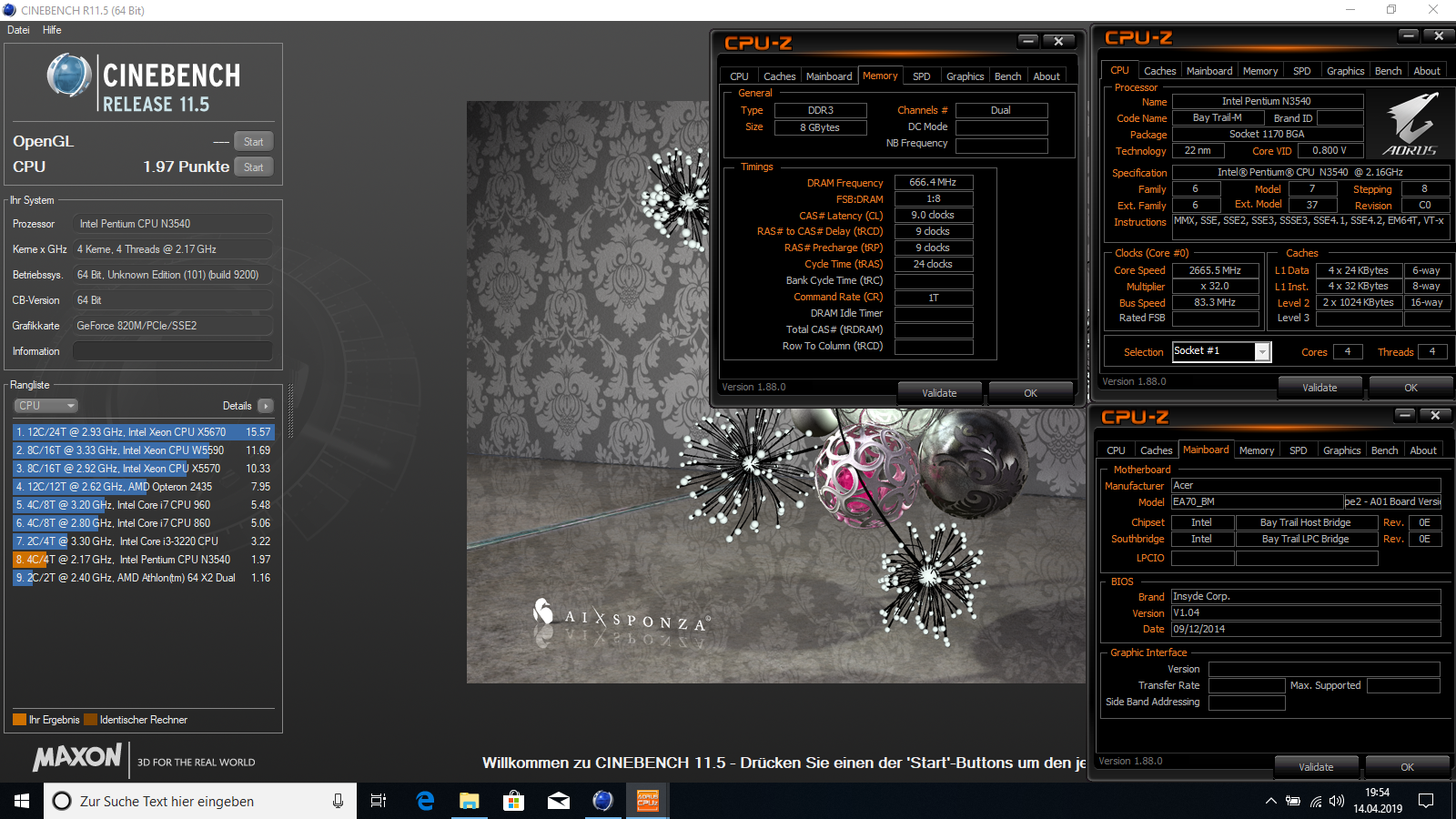Click Validate in Mainboard window
The image size is (1456, 819).
[1316, 767]
